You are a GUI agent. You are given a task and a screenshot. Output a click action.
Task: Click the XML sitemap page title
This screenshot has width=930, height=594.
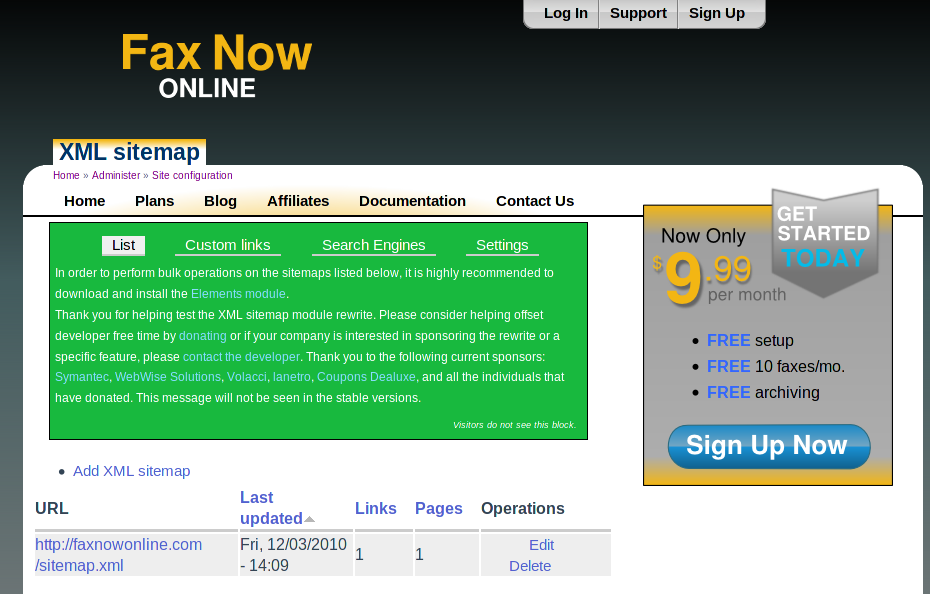pos(129,152)
